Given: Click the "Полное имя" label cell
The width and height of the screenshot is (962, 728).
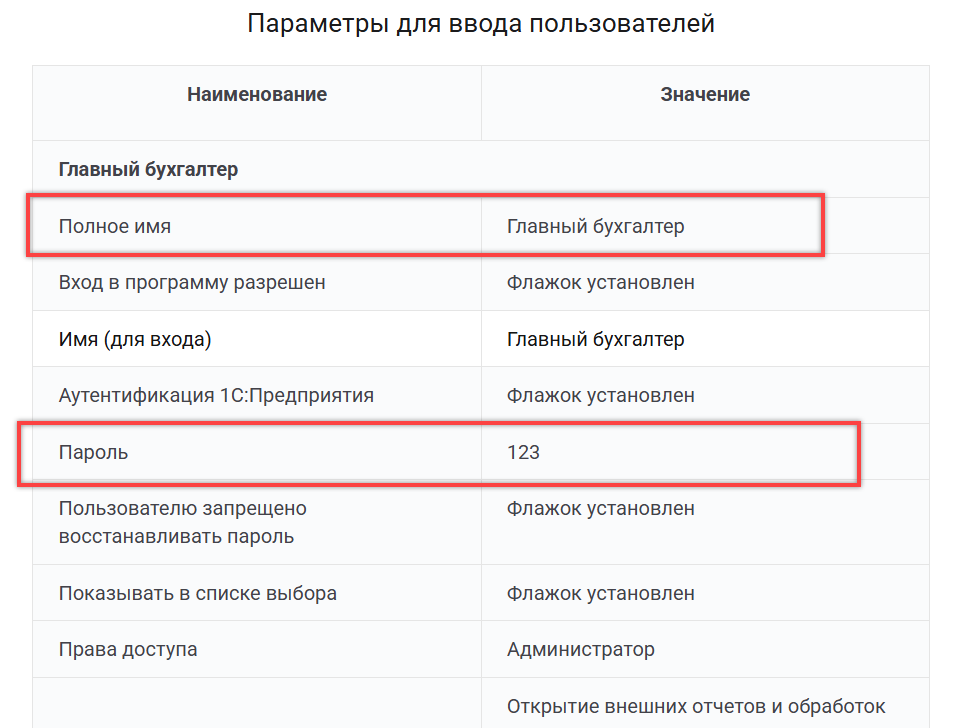Looking at the screenshot, I should [115, 227].
